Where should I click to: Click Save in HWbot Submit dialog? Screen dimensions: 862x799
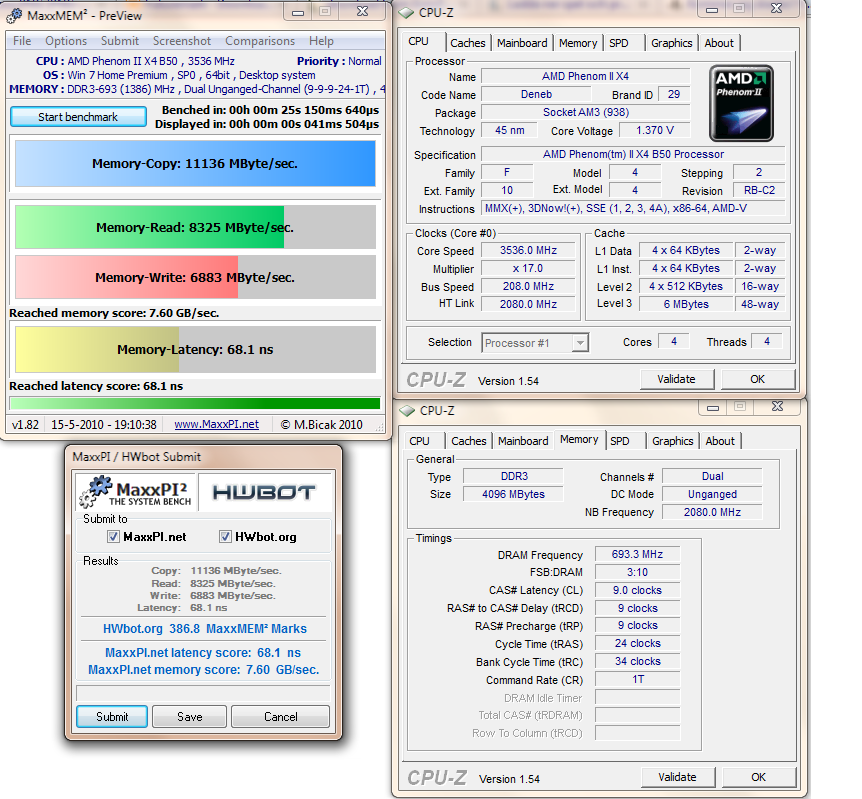190,717
